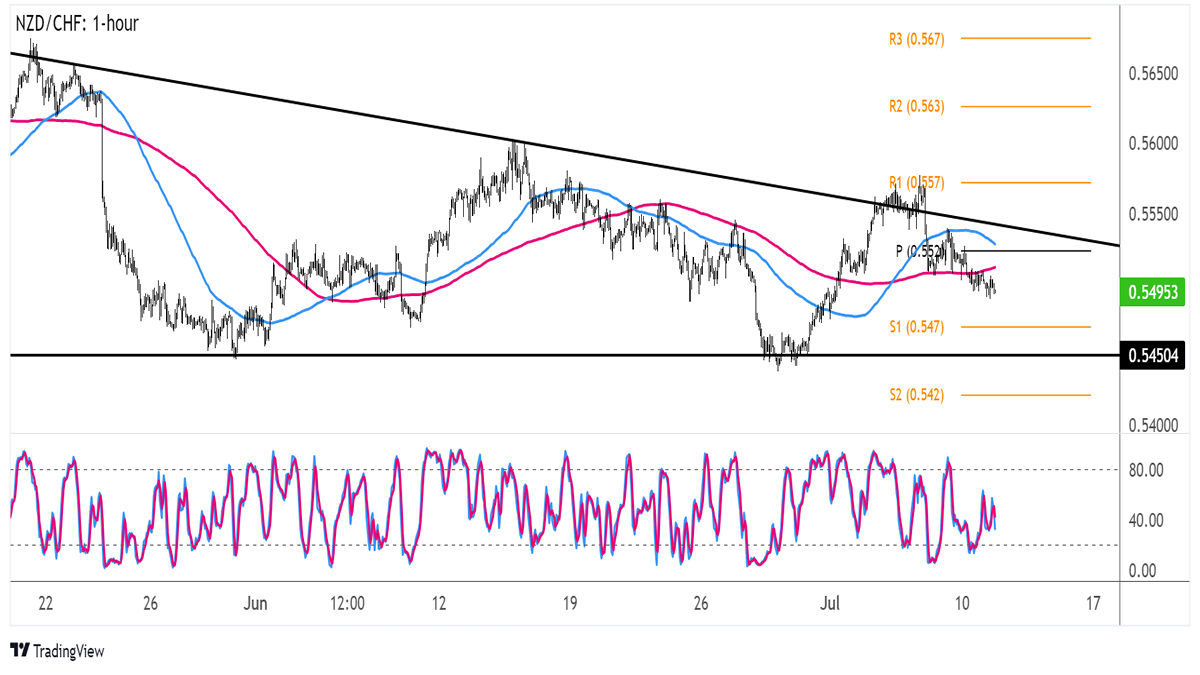
Task: Click the NZD/CHF: 1-hour chart title
Action: tap(75, 23)
